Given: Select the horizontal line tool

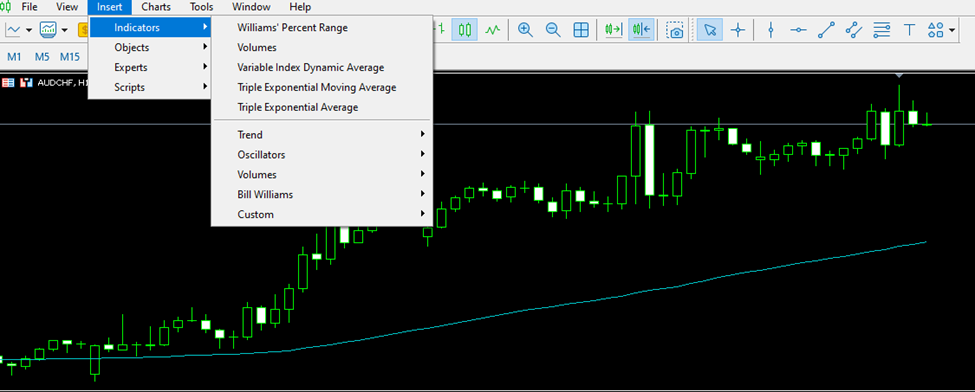Looking at the screenshot, I should (x=798, y=29).
